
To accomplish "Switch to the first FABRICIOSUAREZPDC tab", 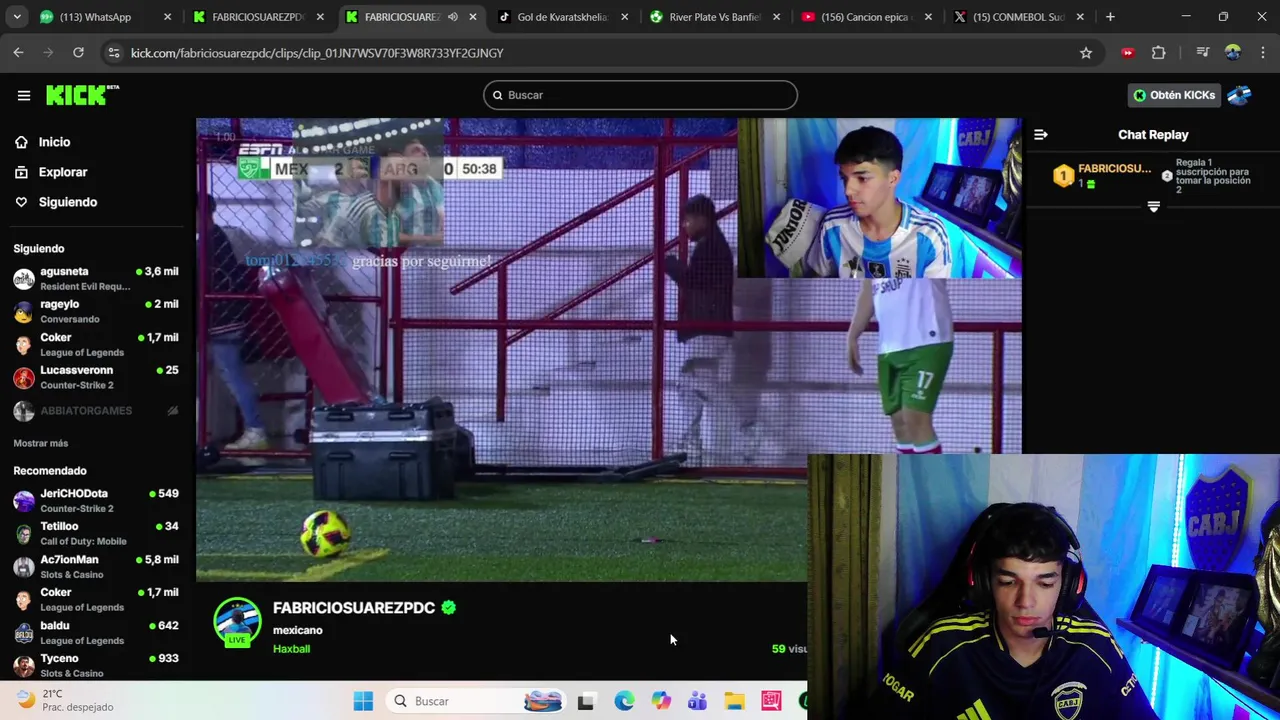I will pyautogui.click(x=258, y=17).
